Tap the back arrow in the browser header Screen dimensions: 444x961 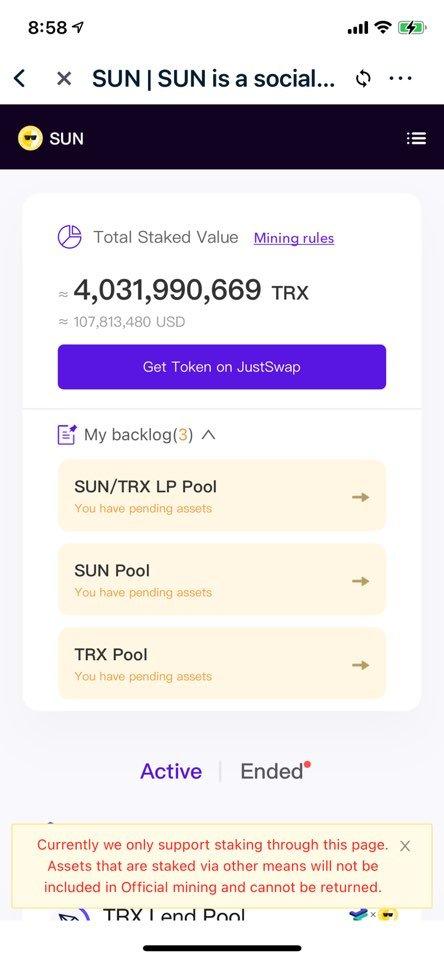point(20,78)
